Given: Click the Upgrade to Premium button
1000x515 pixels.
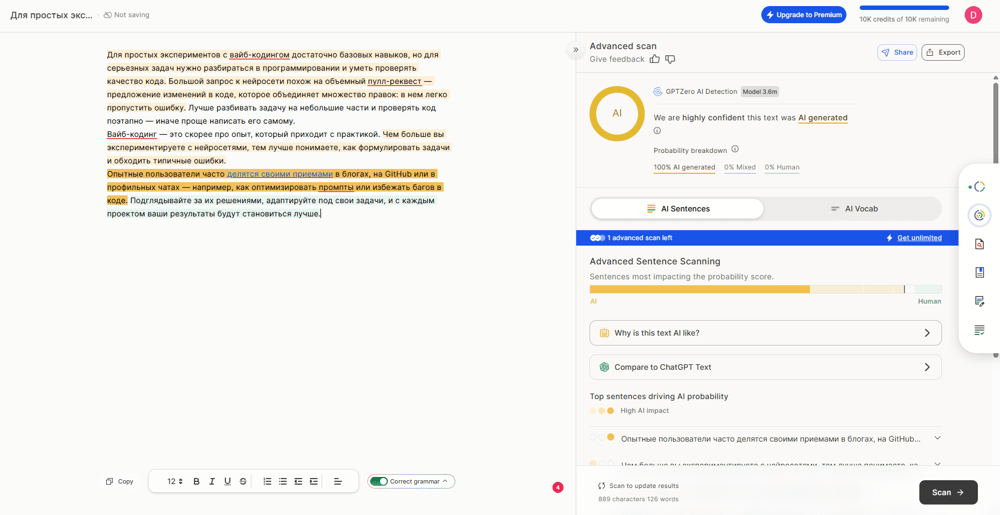Looking at the screenshot, I should pos(803,15).
